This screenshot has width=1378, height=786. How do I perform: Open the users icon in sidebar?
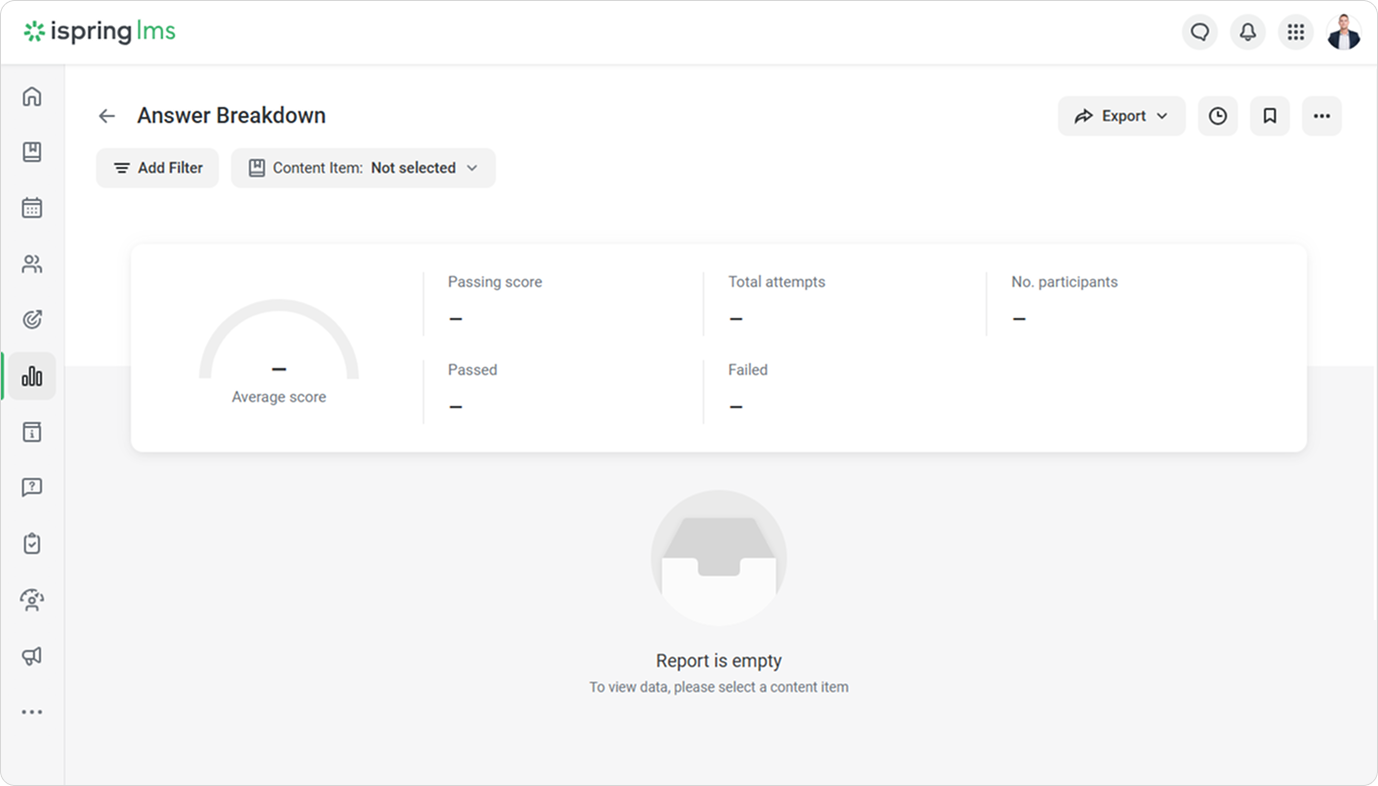(x=32, y=264)
